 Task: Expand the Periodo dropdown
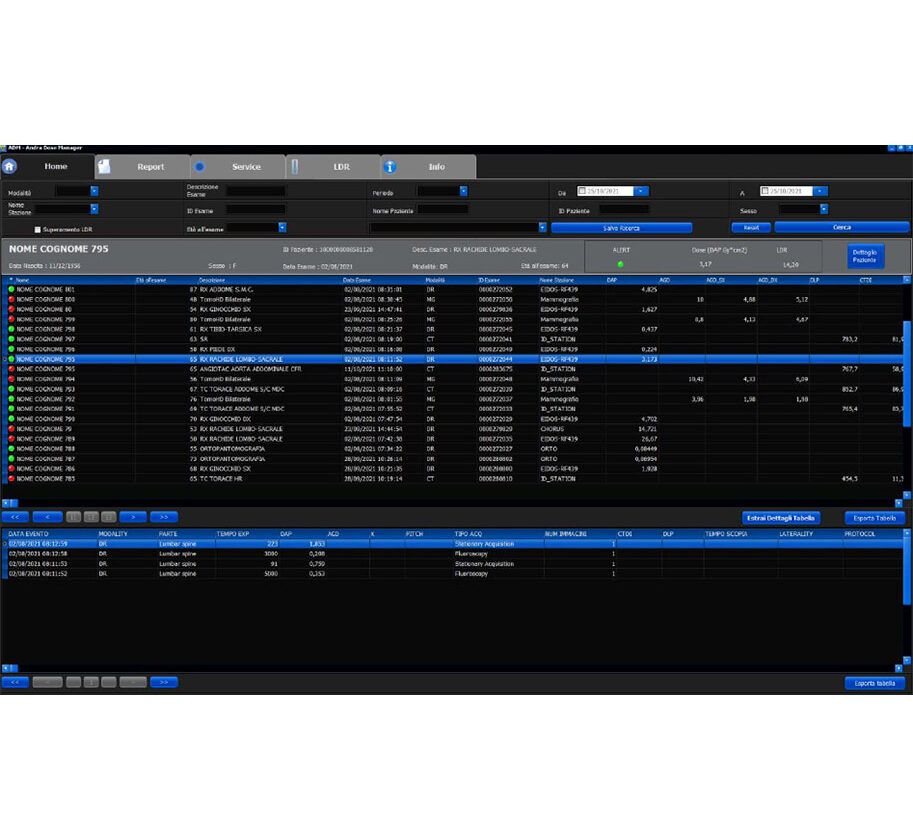tap(463, 191)
